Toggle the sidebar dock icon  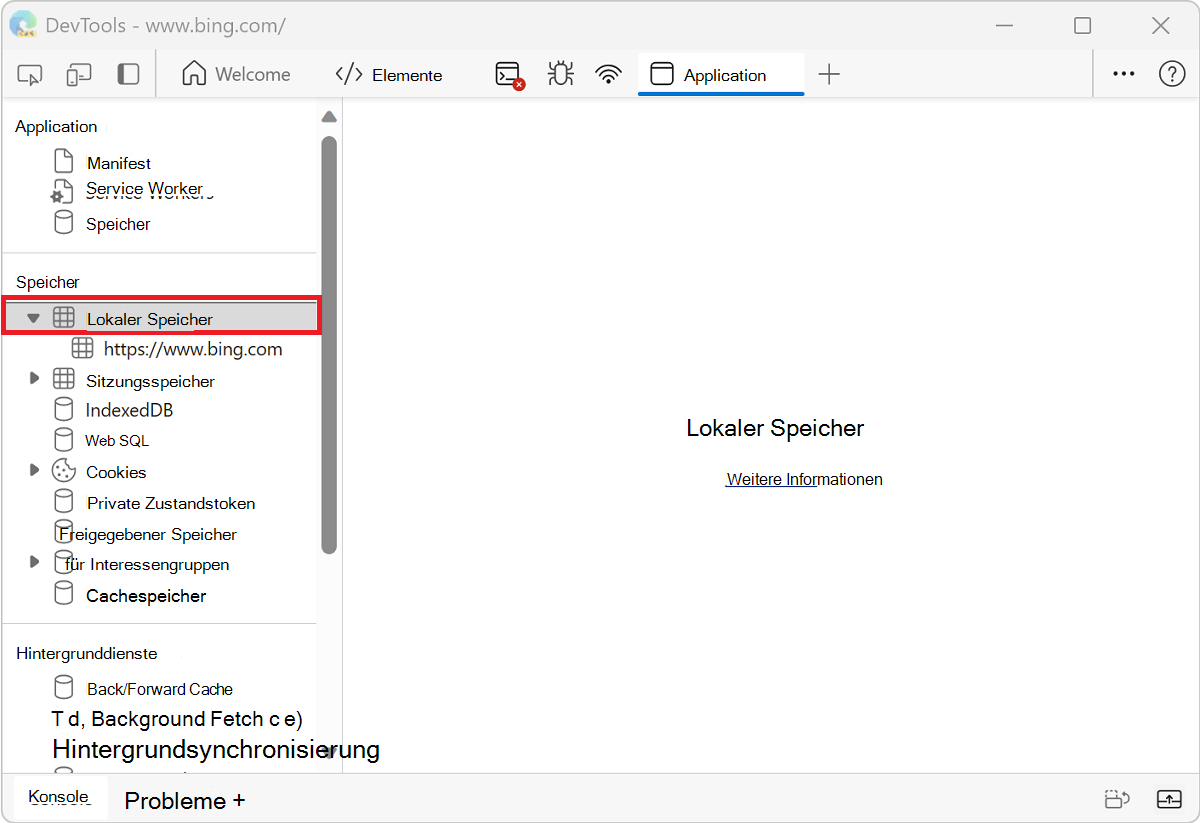128,74
